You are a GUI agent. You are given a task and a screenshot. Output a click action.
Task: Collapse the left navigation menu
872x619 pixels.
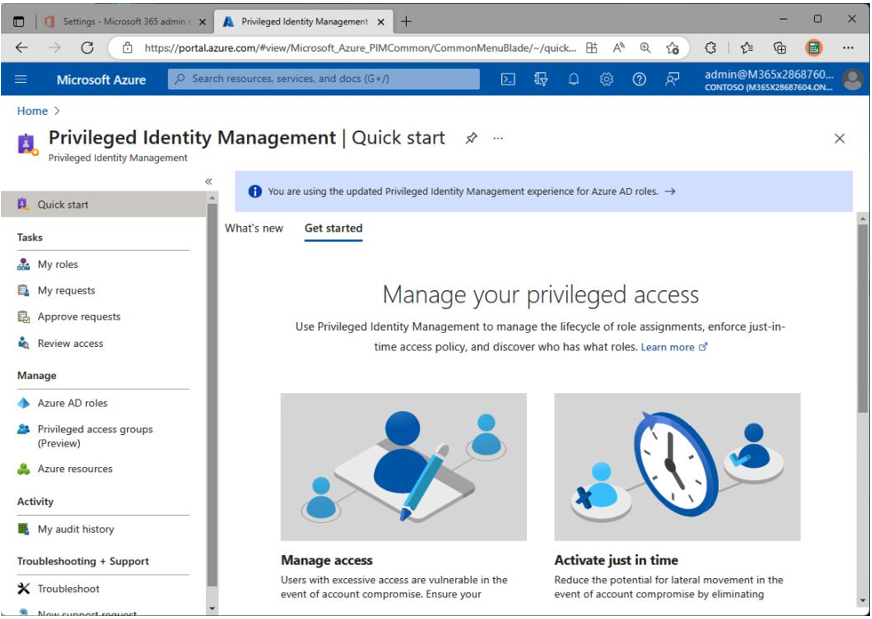[x=209, y=181]
